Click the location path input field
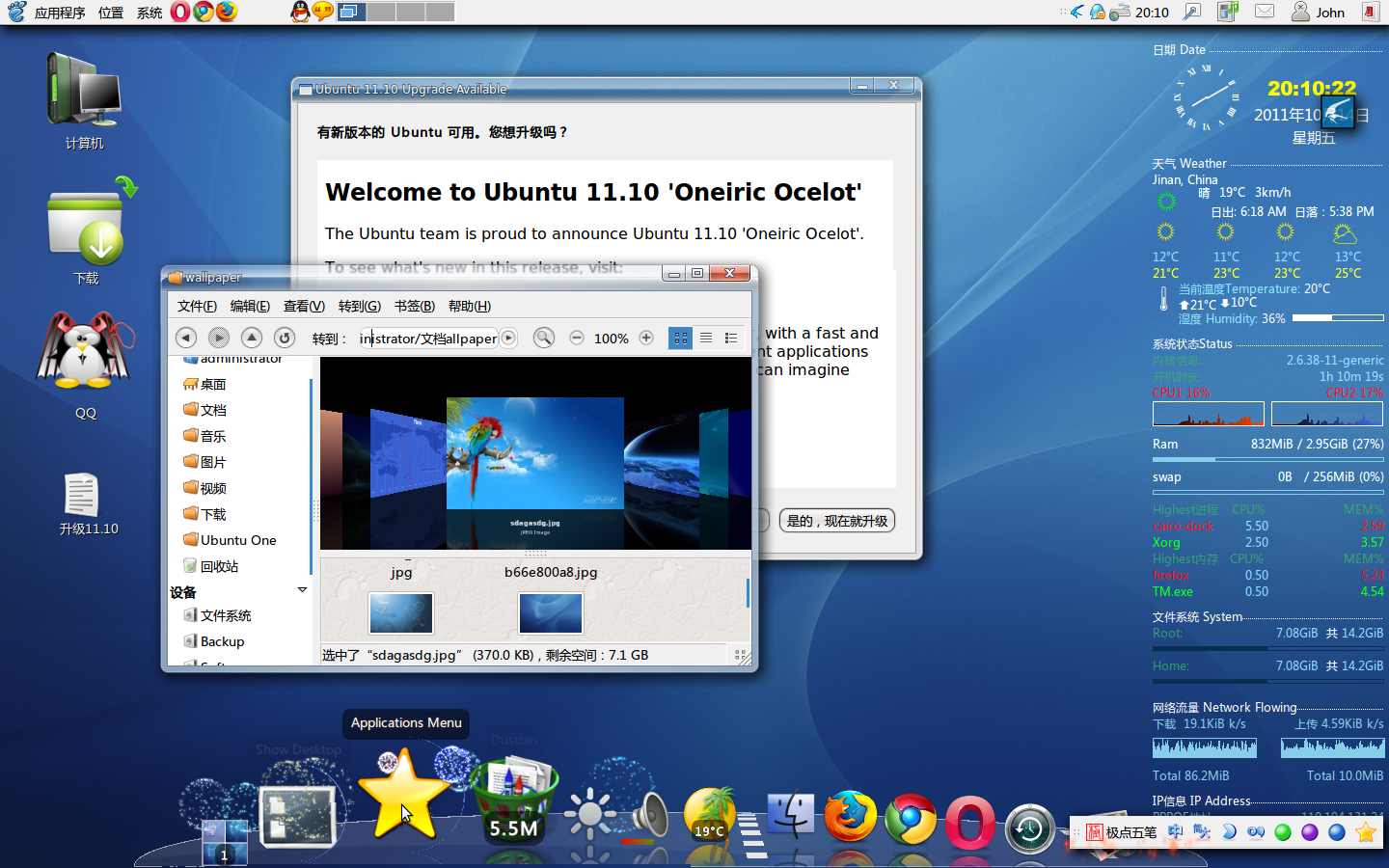1389x868 pixels. coord(428,339)
